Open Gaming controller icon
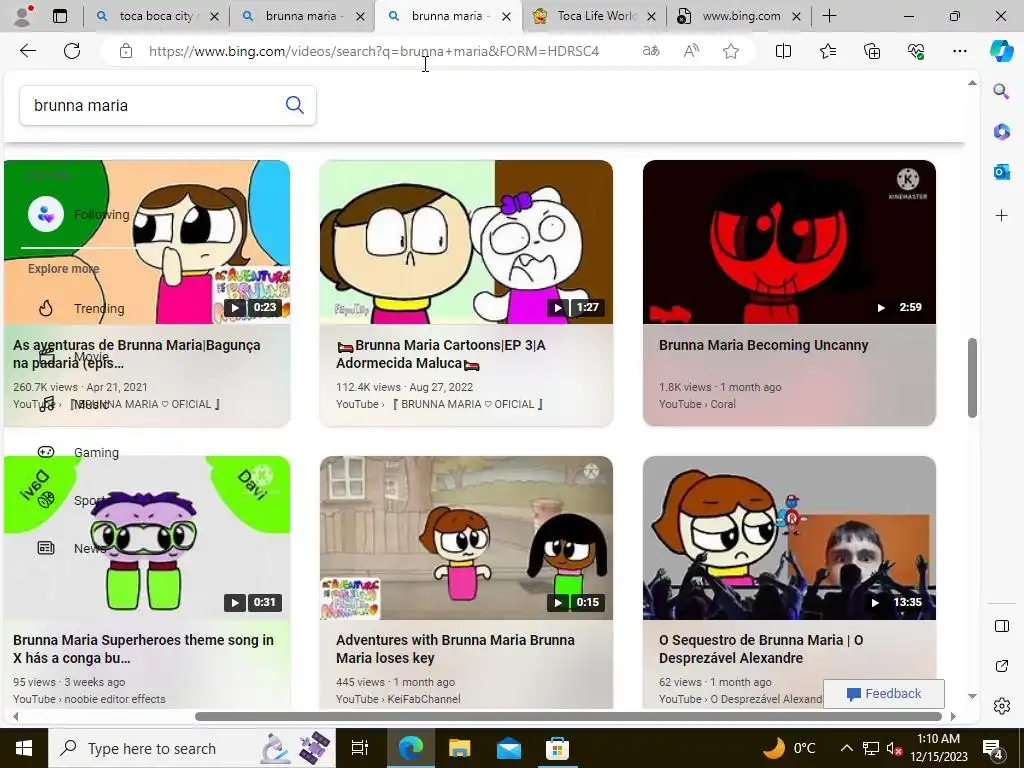This screenshot has width=1024, height=768. tap(46, 452)
